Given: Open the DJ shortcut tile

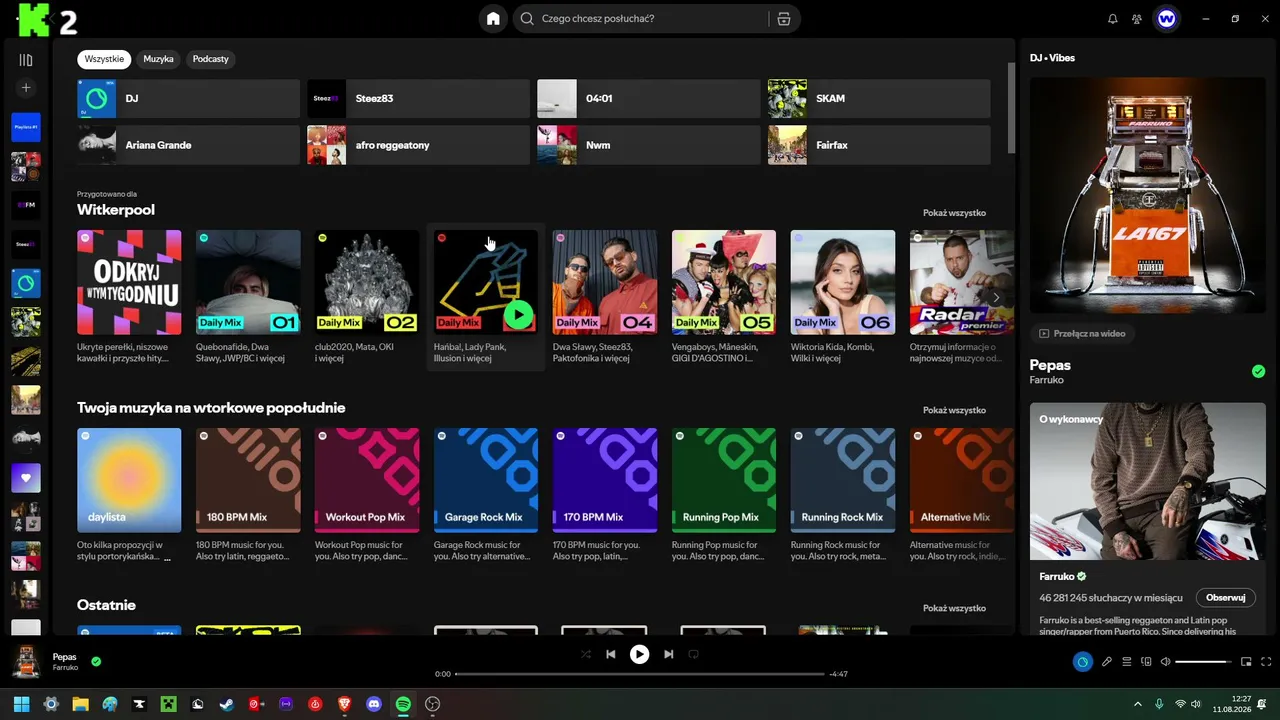Looking at the screenshot, I should coord(188,99).
